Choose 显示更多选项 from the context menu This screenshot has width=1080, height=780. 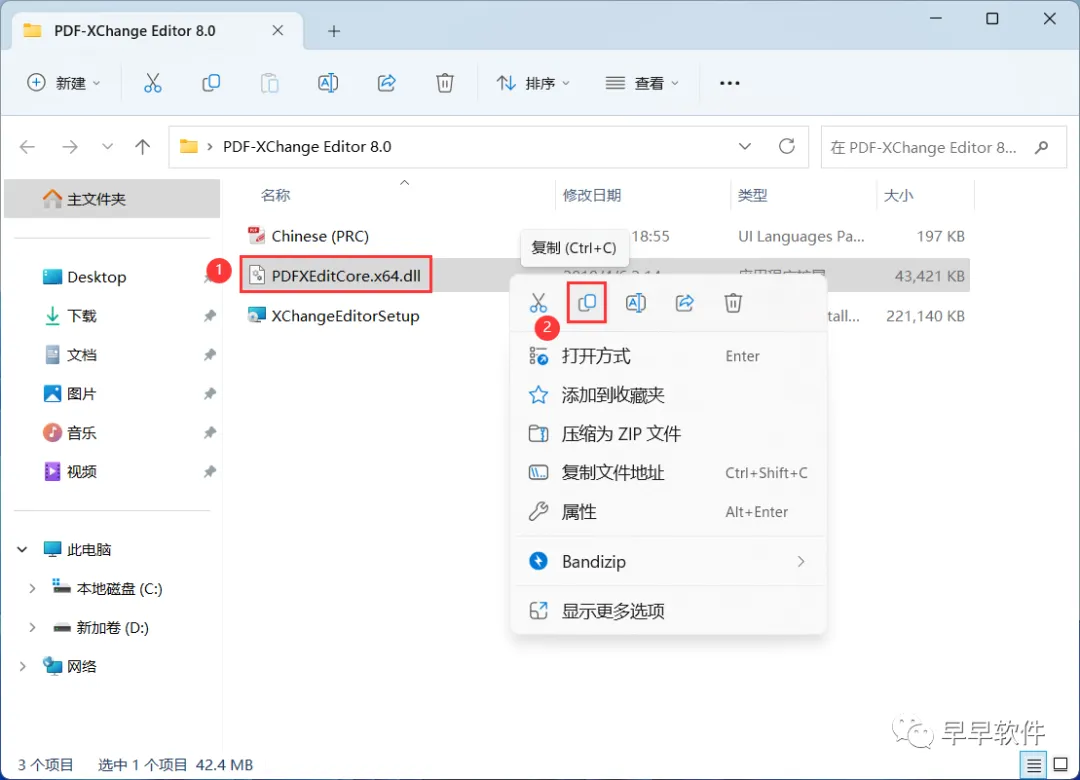point(668,611)
